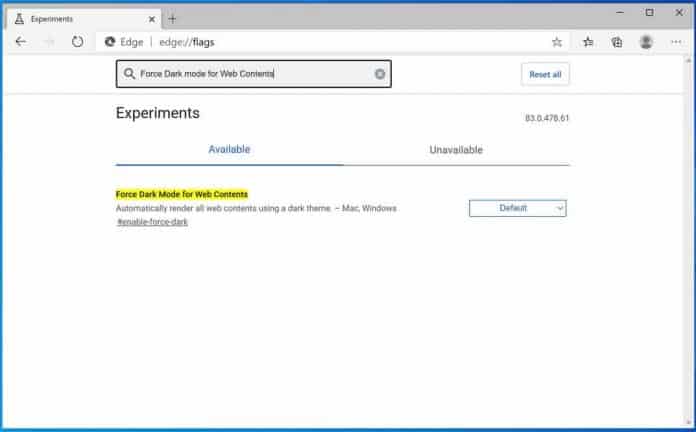The width and height of the screenshot is (696, 432).
Task: Open a new tab with plus button
Action: click(172, 19)
